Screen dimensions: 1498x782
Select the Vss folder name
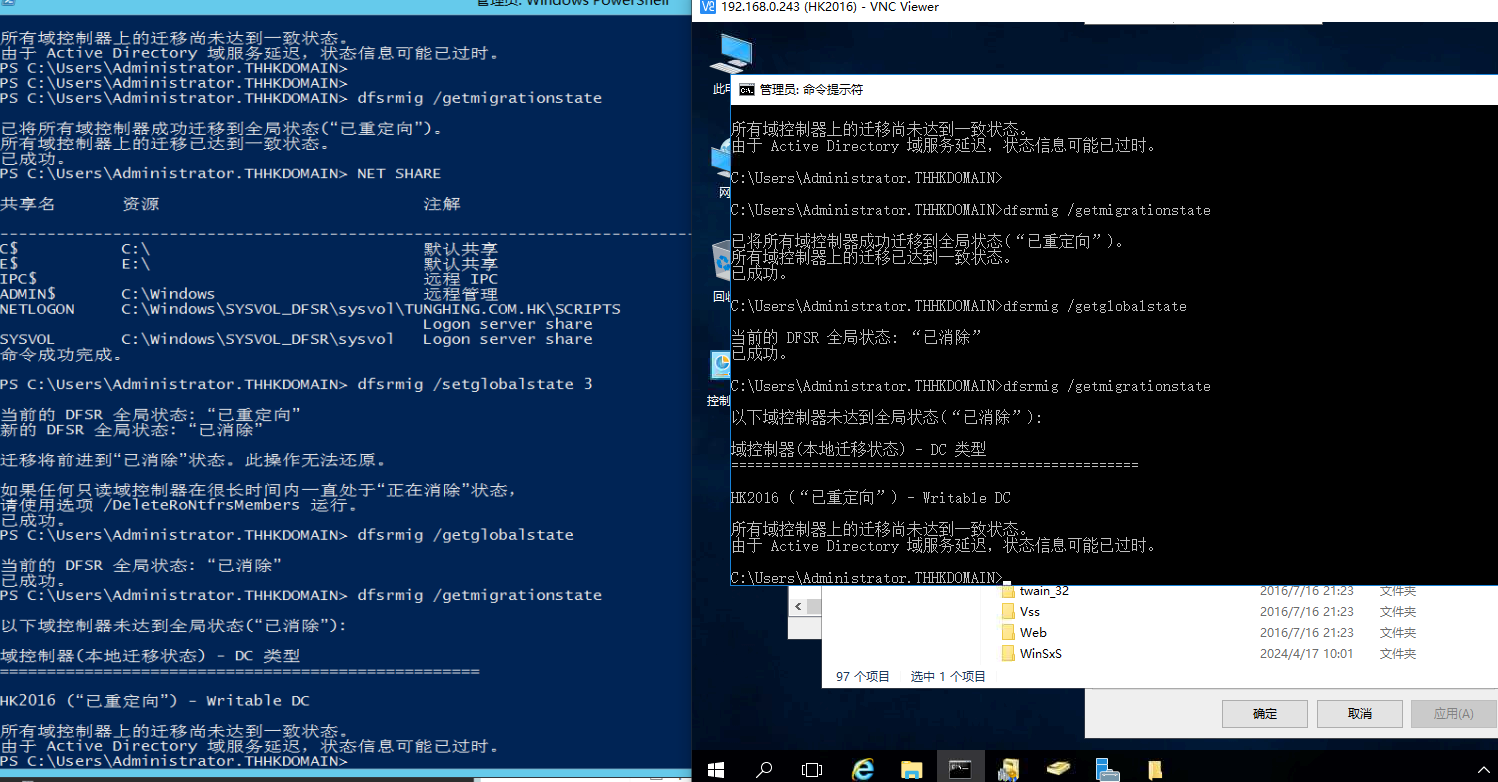pyautogui.click(x=1030, y=611)
